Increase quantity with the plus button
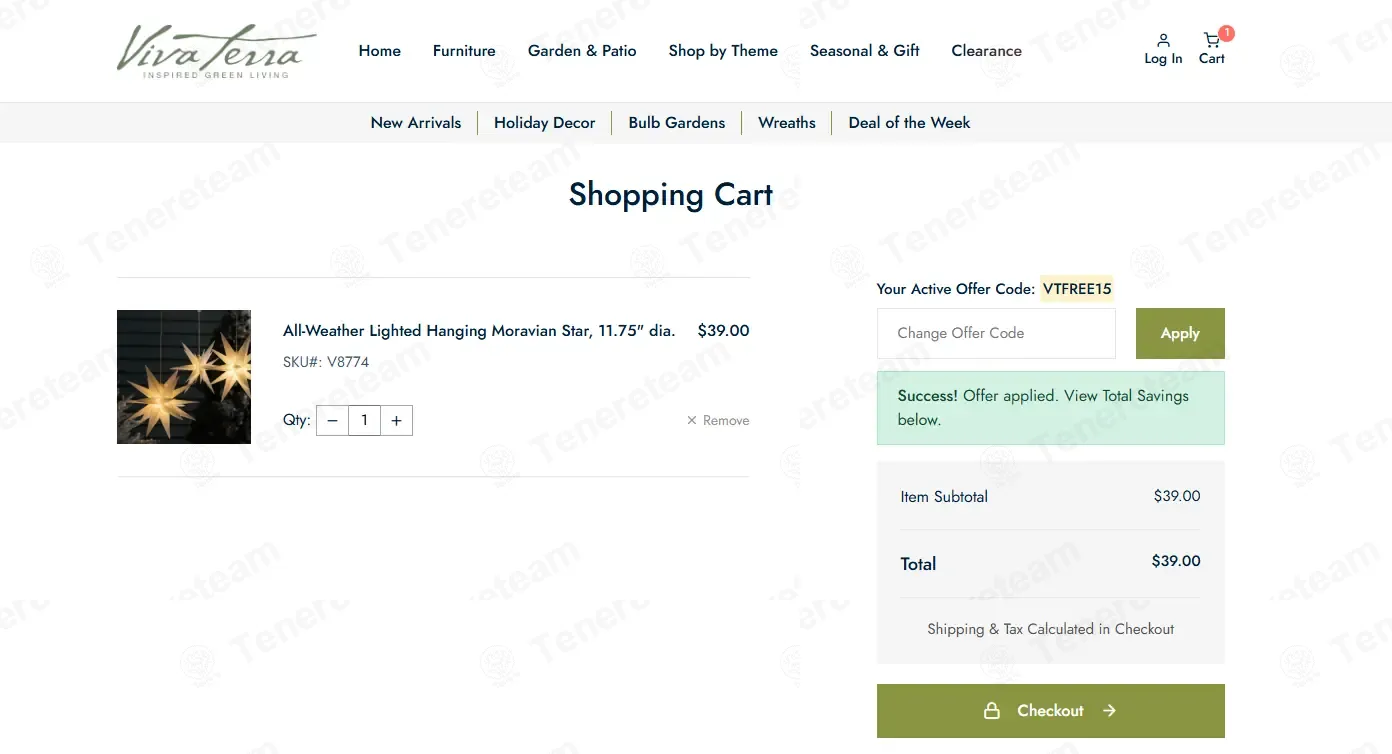This screenshot has width=1392, height=754. point(396,421)
